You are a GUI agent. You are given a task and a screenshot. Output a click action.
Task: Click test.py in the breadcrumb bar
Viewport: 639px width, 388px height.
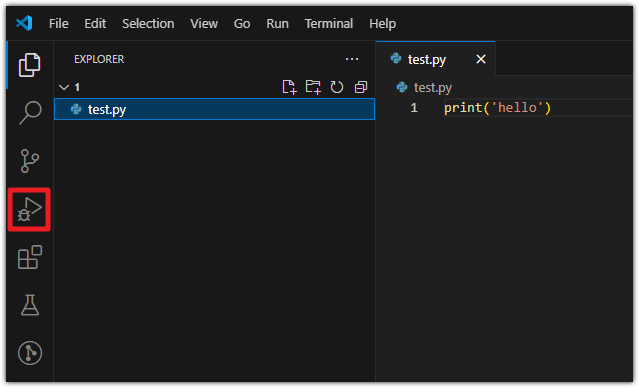pos(432,88)
